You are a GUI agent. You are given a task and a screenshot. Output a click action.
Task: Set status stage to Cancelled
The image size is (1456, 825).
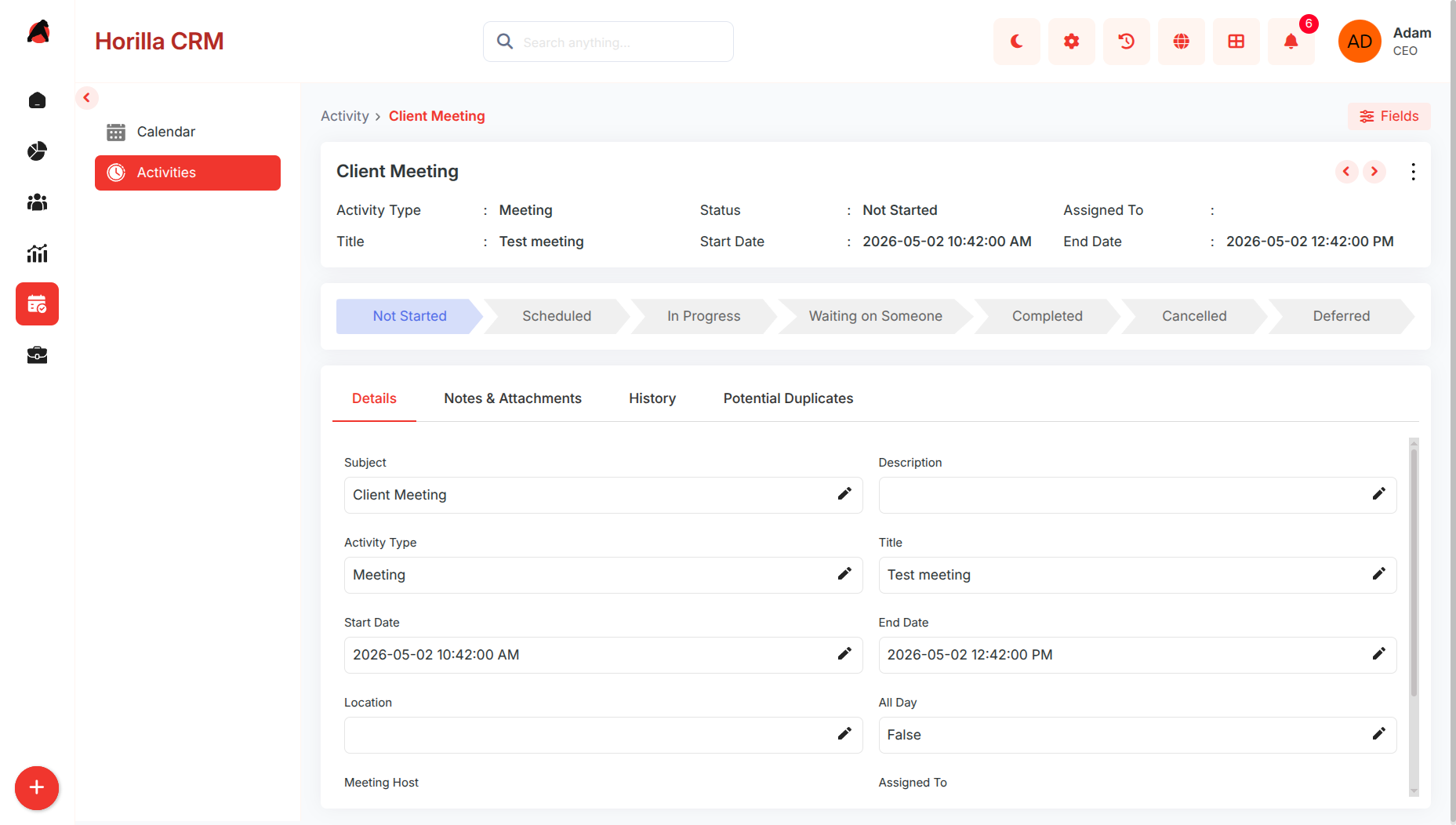pos(1194,316)
